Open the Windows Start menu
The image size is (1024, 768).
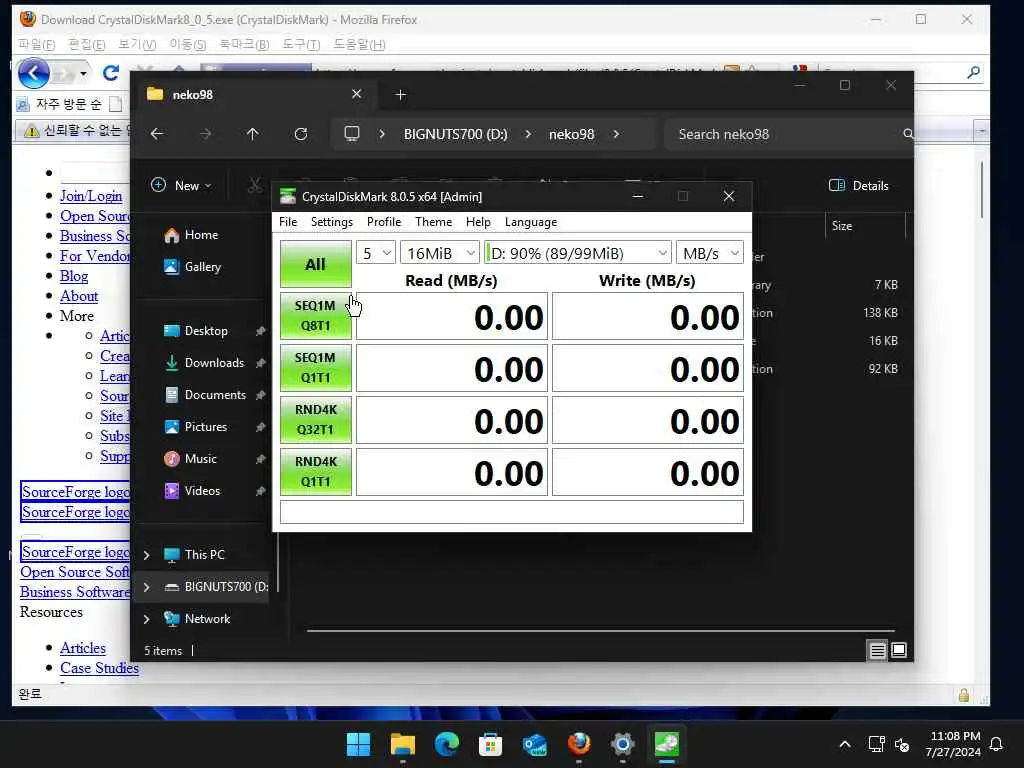click(x=358, y=744)
